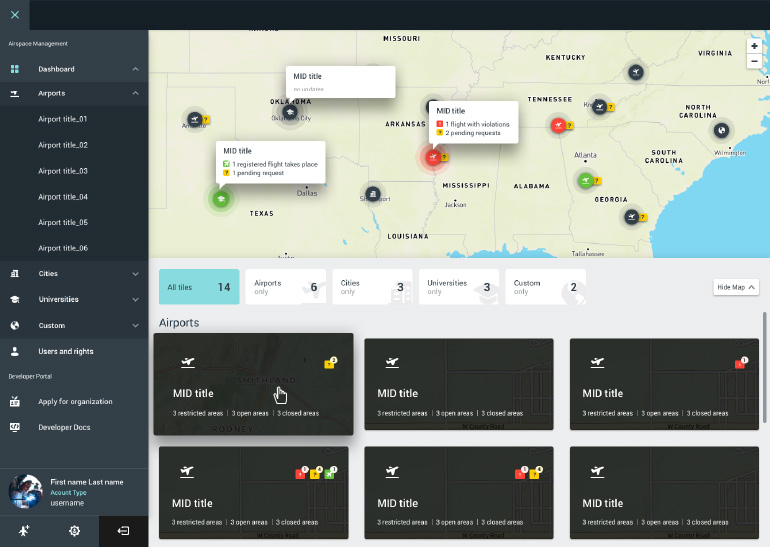
Task: Select the Cities only filter tab
Action: [372, 287]
